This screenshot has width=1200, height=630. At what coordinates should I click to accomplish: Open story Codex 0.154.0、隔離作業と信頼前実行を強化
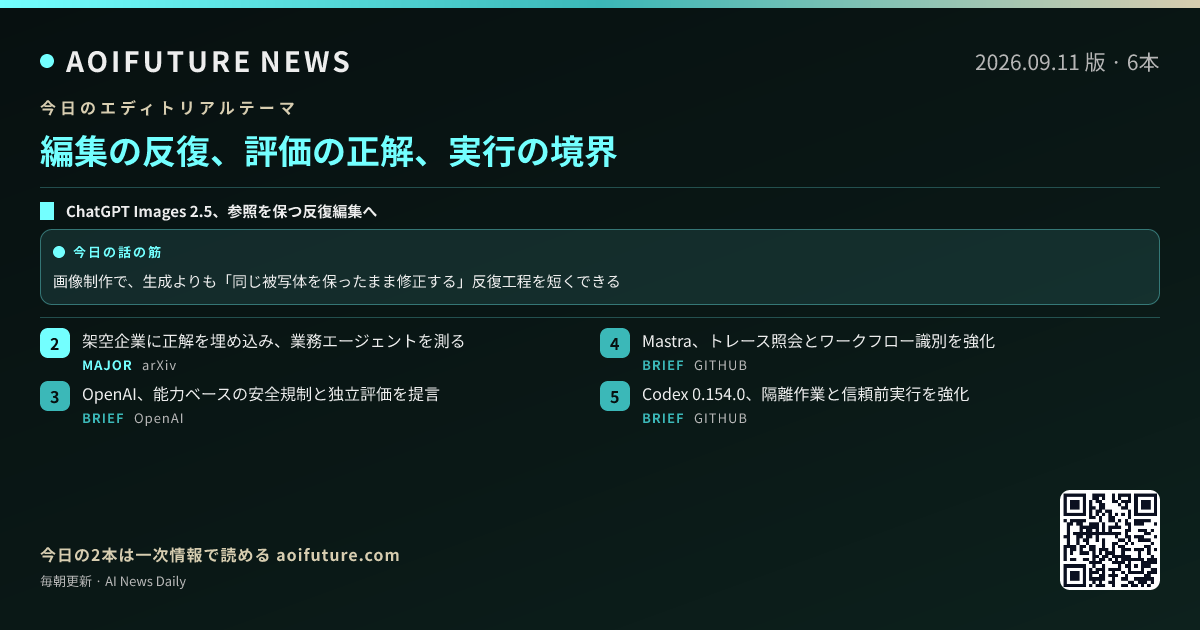806,394
